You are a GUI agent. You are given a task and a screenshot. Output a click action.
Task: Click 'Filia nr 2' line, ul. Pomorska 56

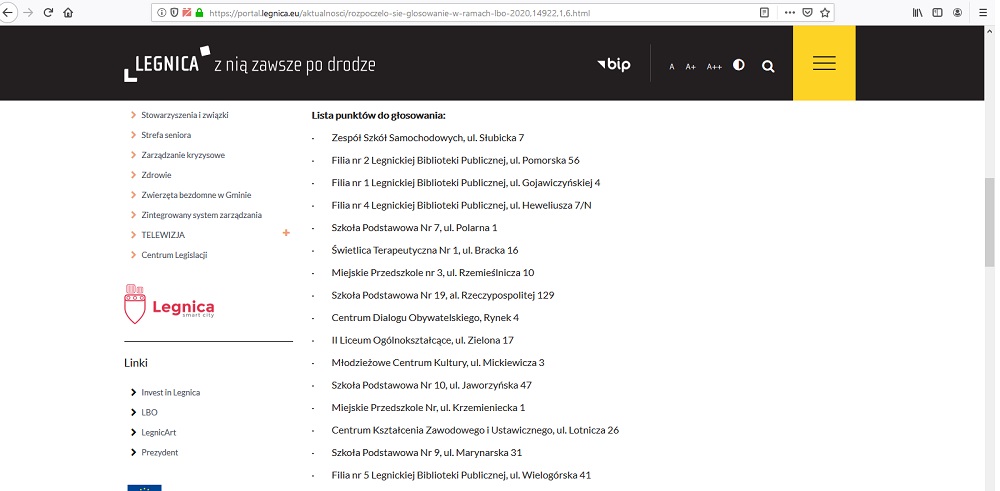point(455,160)
